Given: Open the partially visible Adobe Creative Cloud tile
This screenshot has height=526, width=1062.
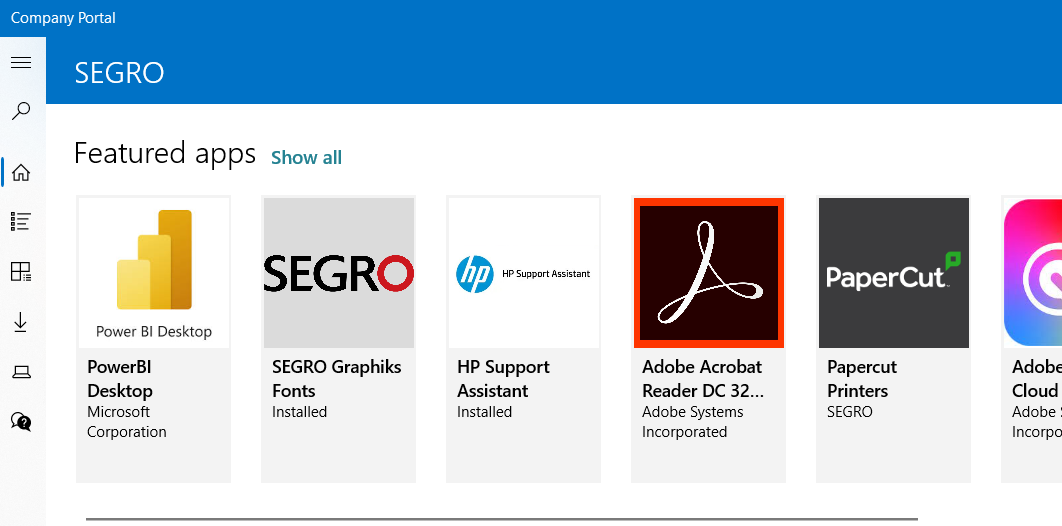Looking at the screenshot, I should [1034, 272].
